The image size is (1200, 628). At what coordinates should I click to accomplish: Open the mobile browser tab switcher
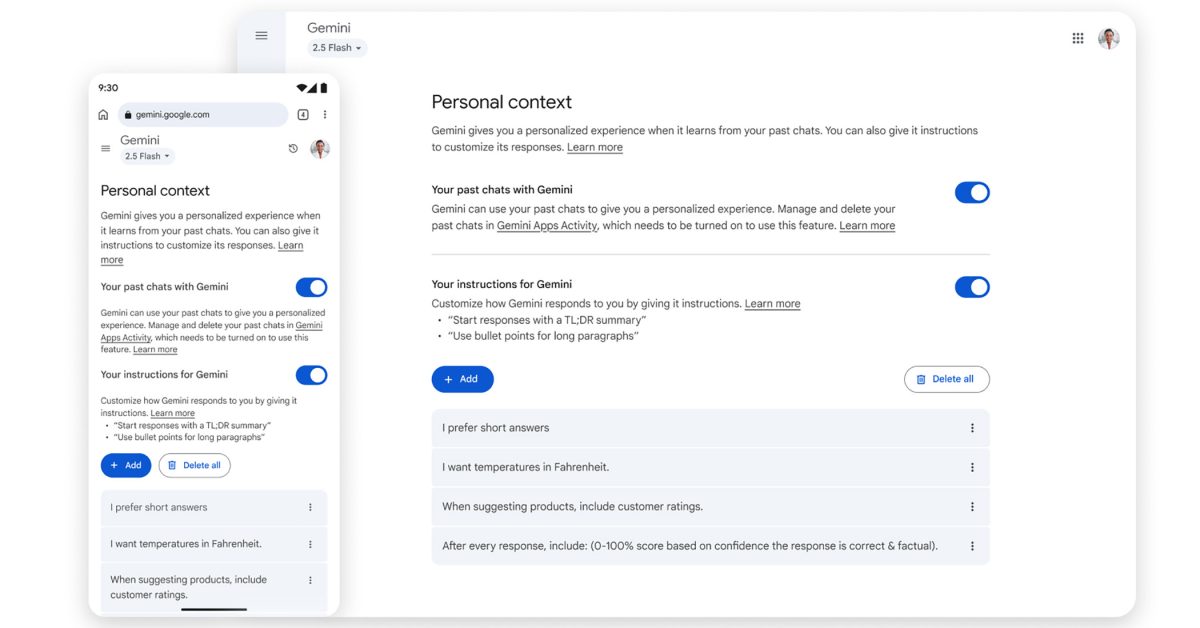tap(303, 115)
